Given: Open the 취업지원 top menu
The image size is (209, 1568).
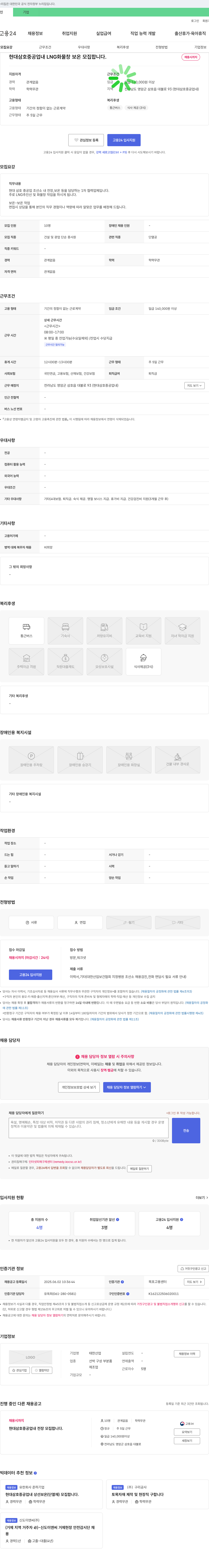Looking at the screenshot, I should (x=69, y=33).
